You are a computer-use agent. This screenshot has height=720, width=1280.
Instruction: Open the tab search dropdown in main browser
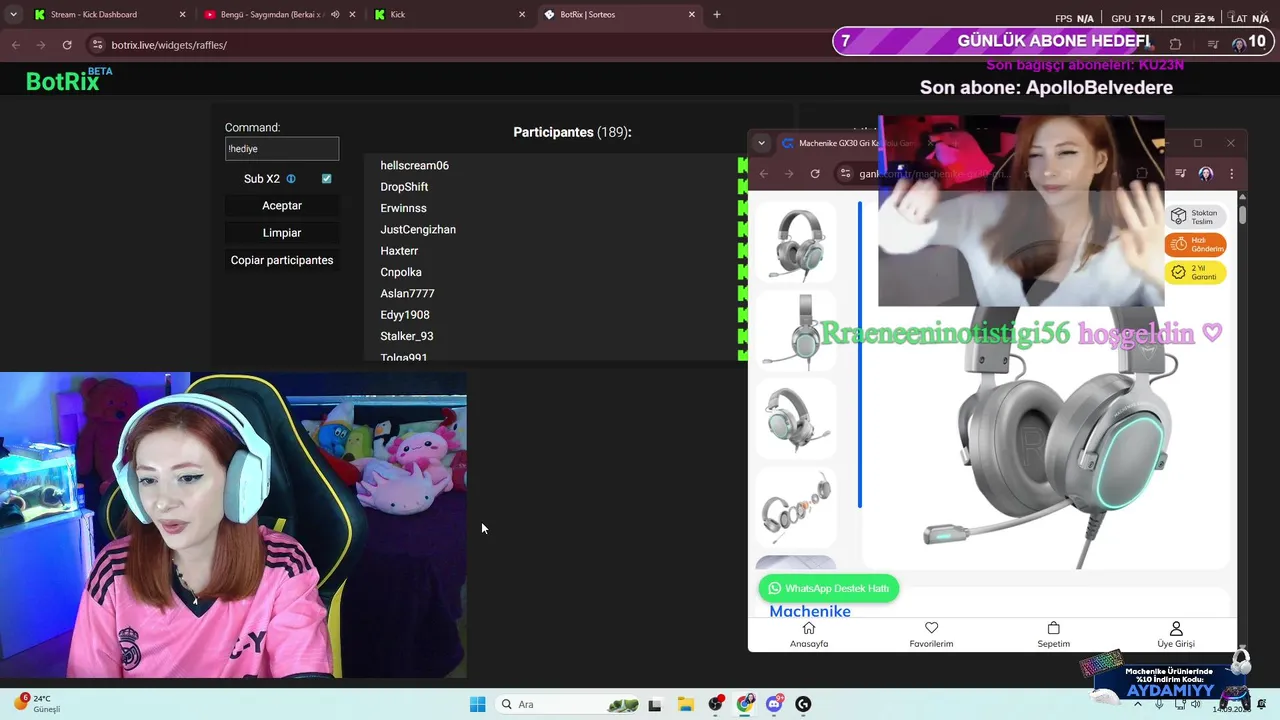pyautogui.click(x=13, y=14)
